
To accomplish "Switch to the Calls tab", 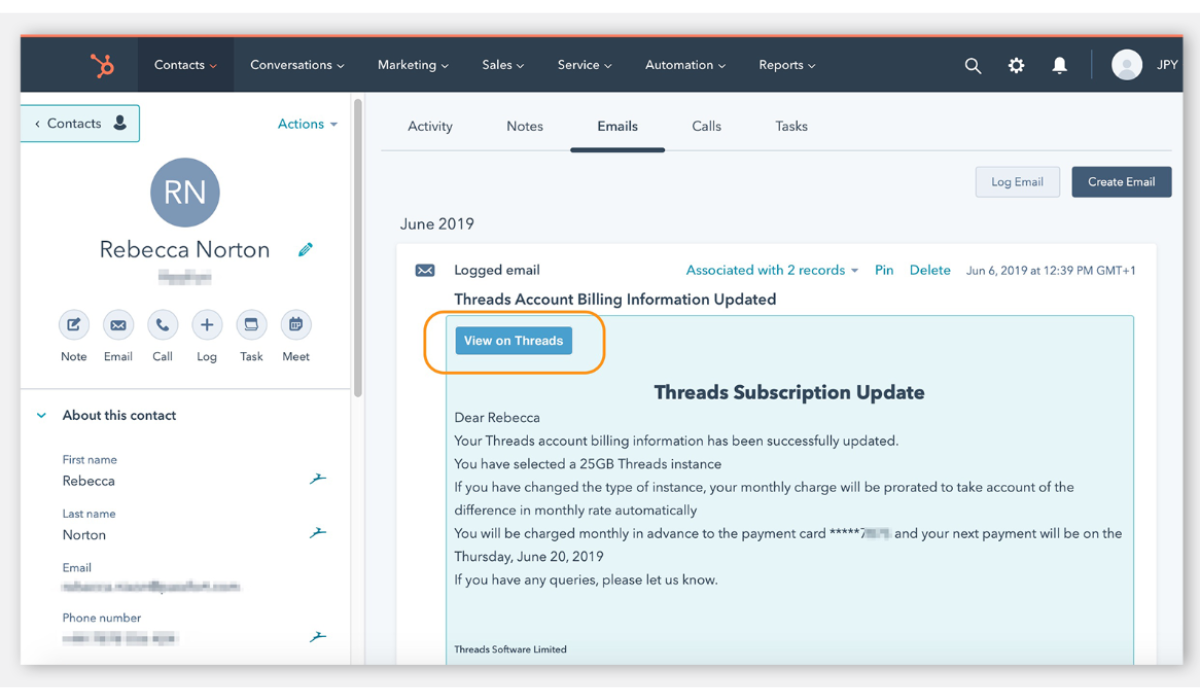I will 707,126.
